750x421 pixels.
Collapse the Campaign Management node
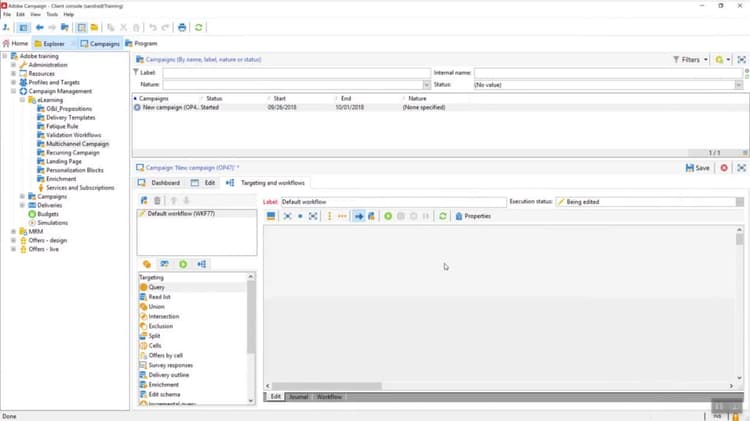pos(13,91)
